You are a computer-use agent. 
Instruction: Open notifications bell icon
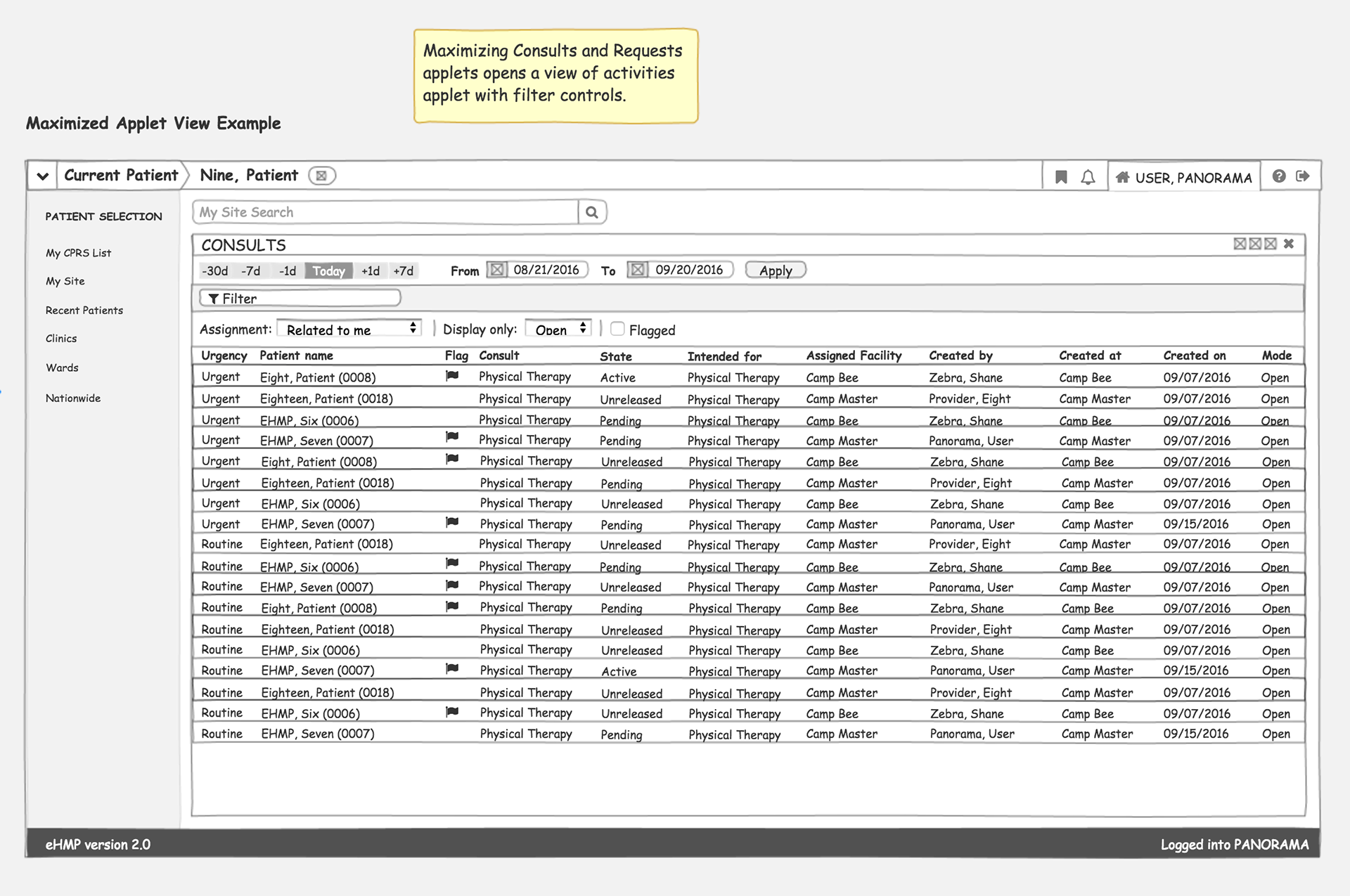coord(1088,177)
